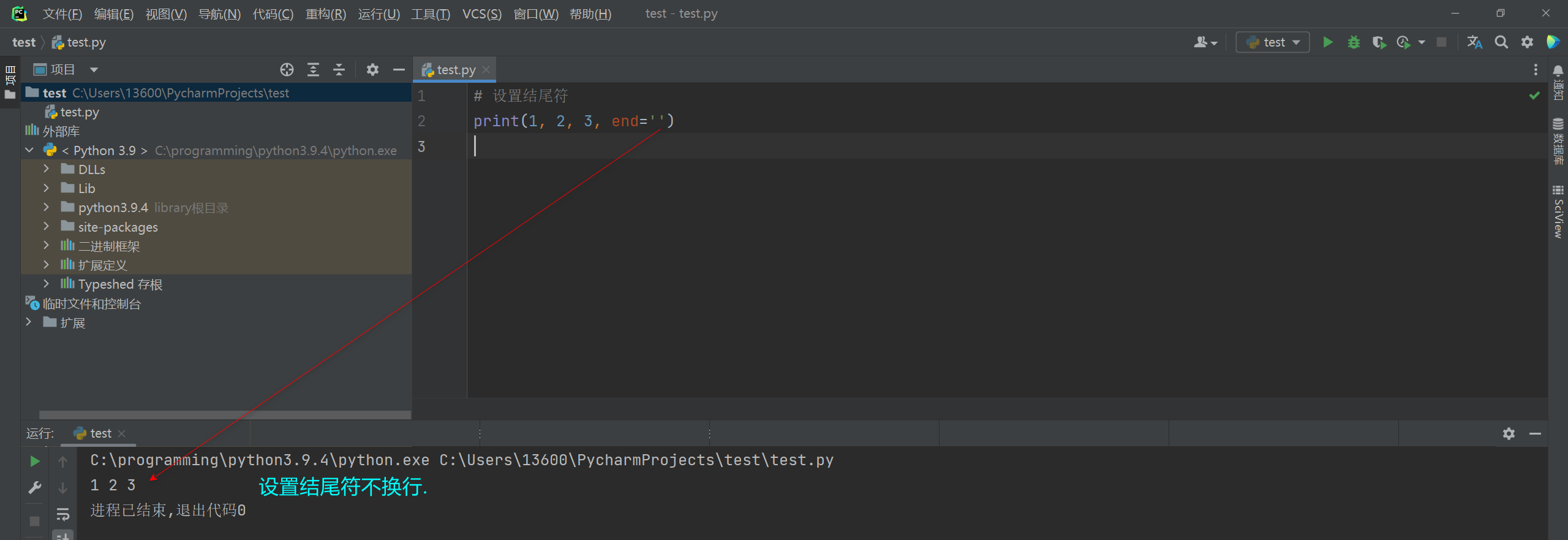Expand the 扩展定义 node
Screen dimensions: 1568x540
click(x=46, y=265)
